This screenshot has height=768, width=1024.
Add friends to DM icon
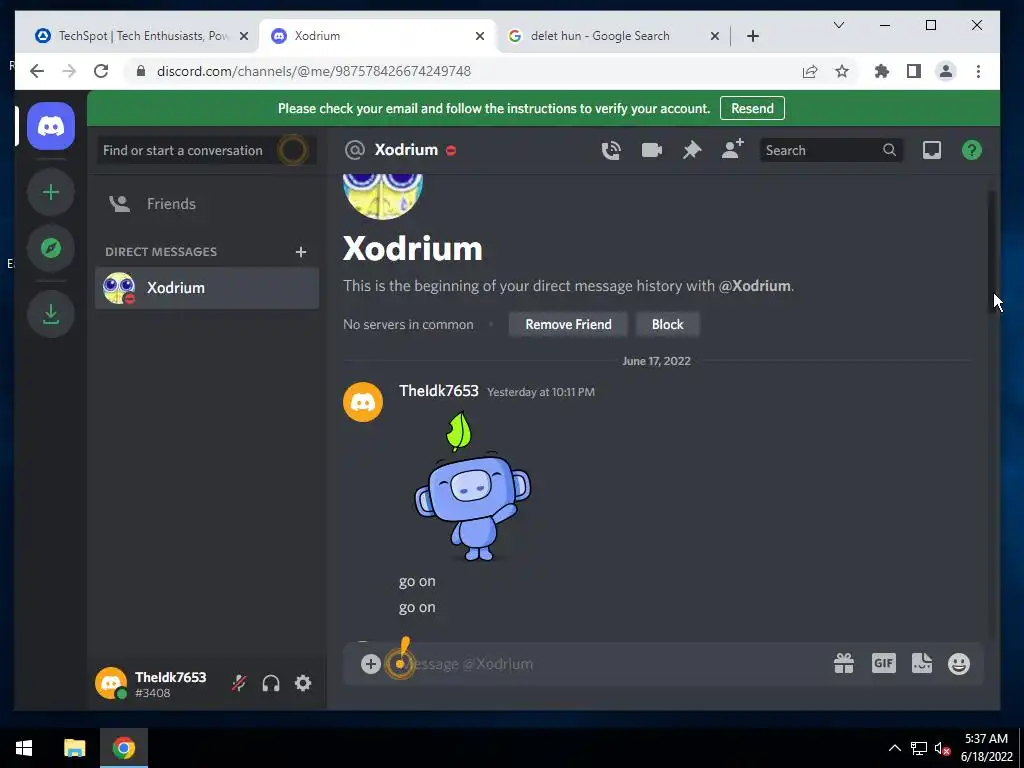pos(732,150)
